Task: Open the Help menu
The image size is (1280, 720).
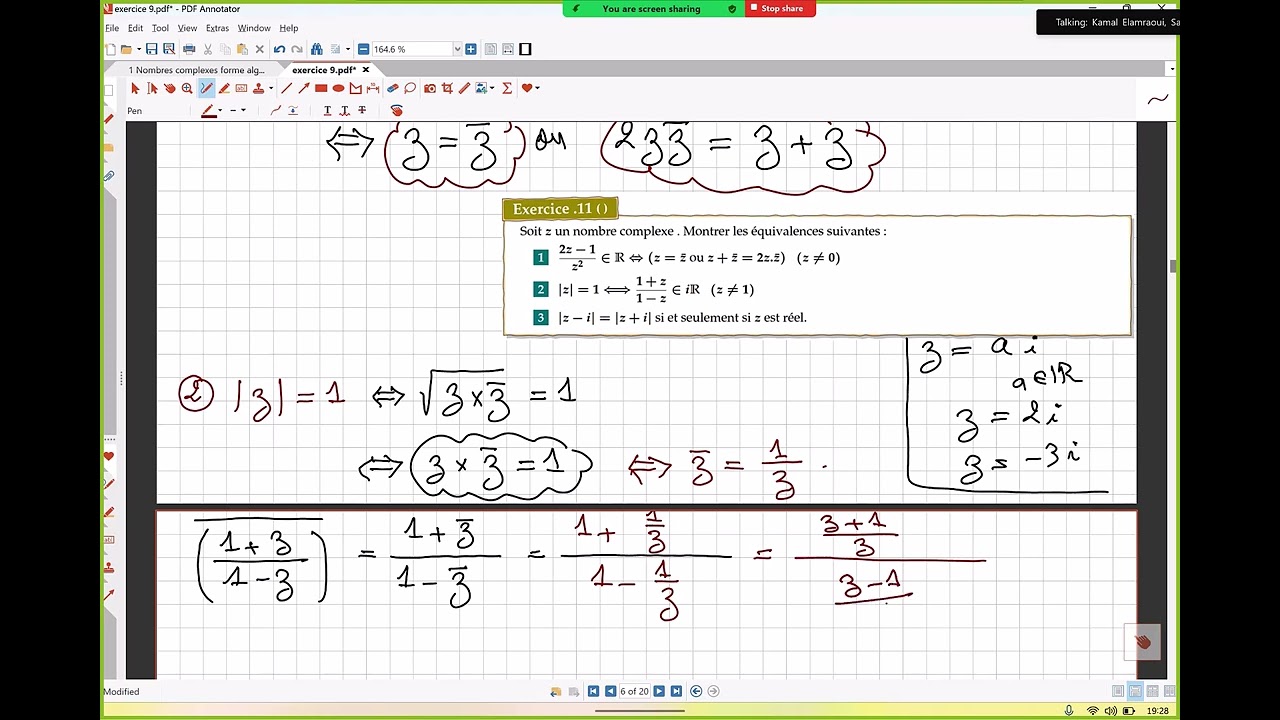Action: coord(289,28)
